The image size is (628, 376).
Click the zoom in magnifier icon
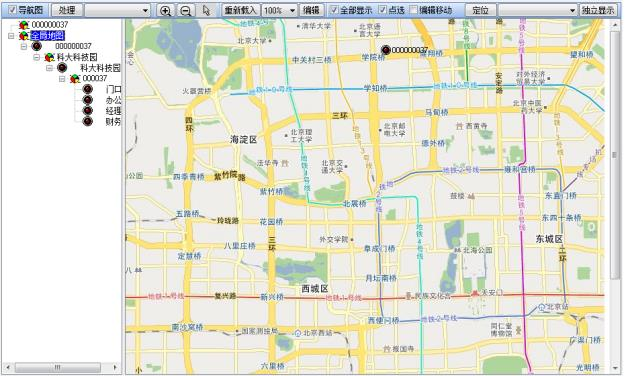tap(165, 10)
